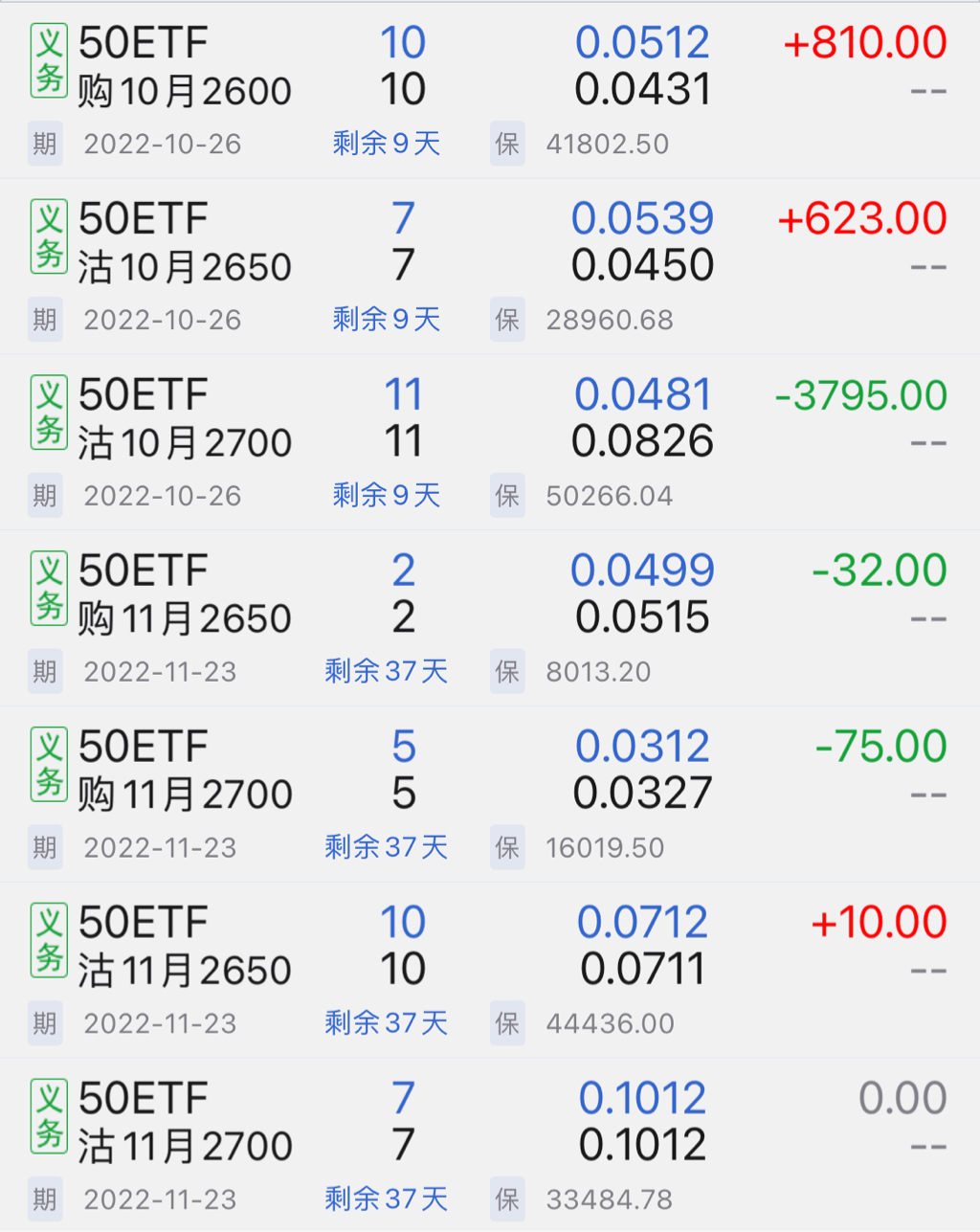Tap the 义务 badge for 购11月2650
The image size is (980, 1232).
pos(49,589)
